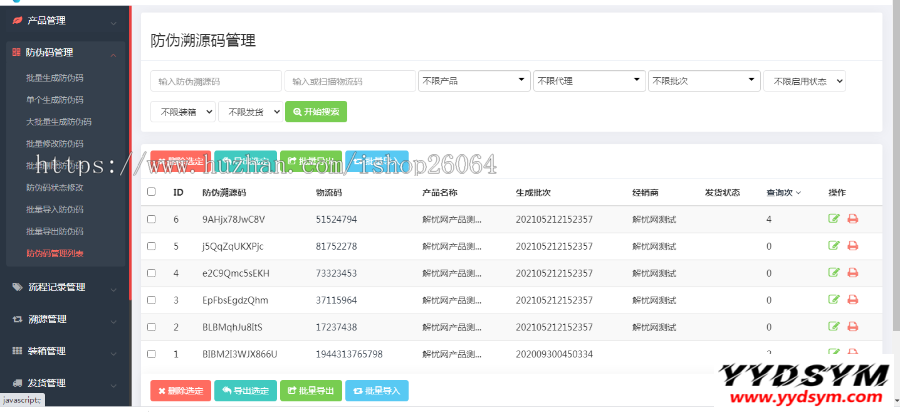The image size is (900, 412).
Task: Open 批量导入防伪码 sidebar menu item
Action: coord(54,209)
